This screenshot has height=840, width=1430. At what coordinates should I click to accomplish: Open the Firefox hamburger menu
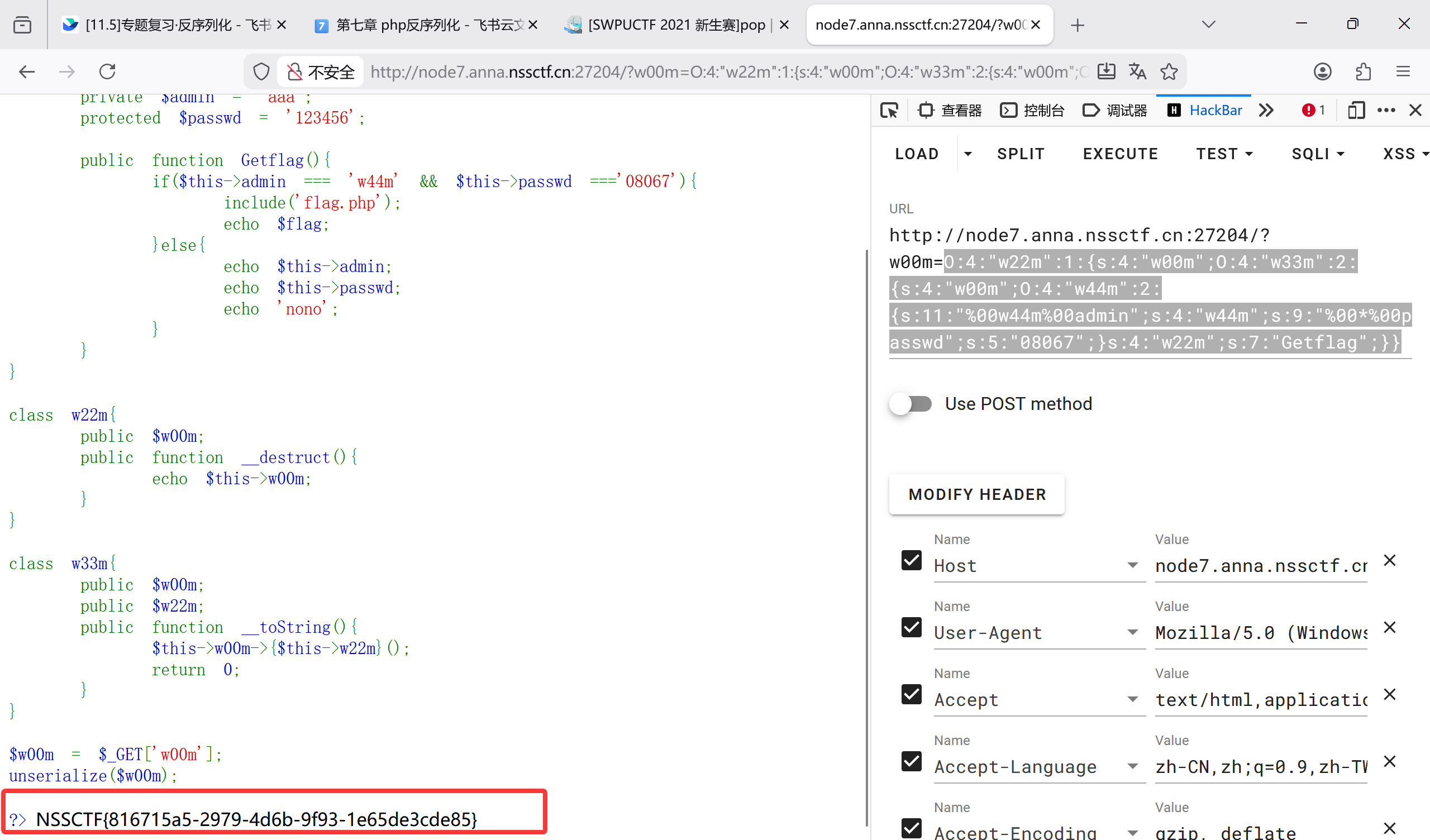click(x=1403, y=71)
